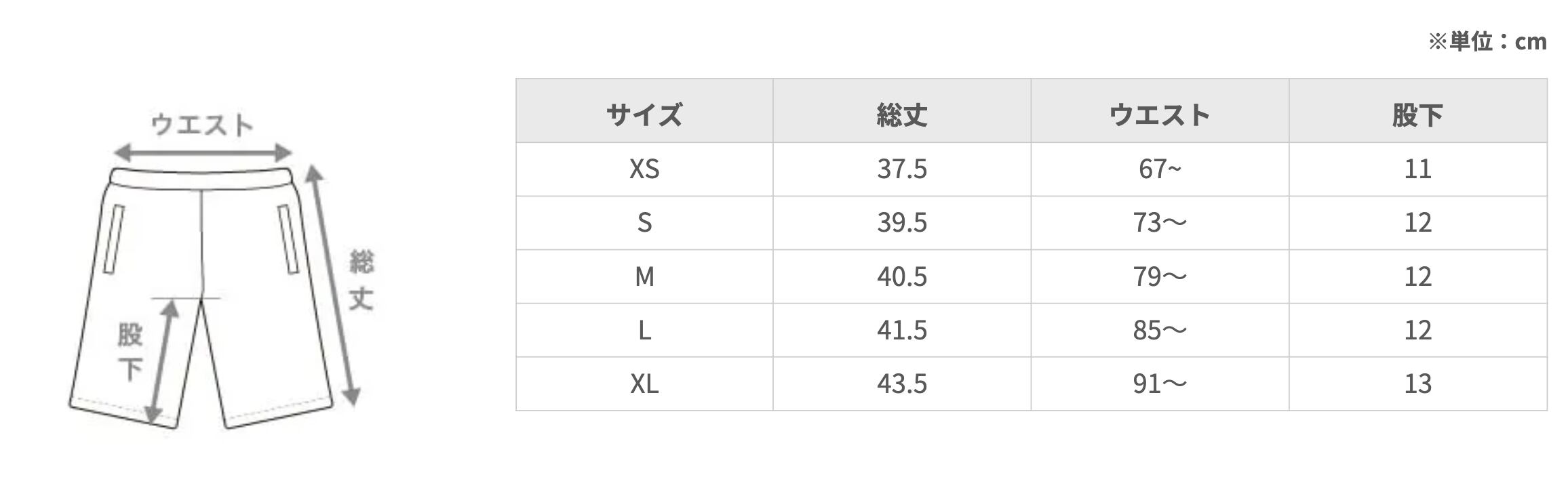This screenshot has height=477, width=1568.
Task: Click the total length arrow beside the shorts
Action: 332,285
